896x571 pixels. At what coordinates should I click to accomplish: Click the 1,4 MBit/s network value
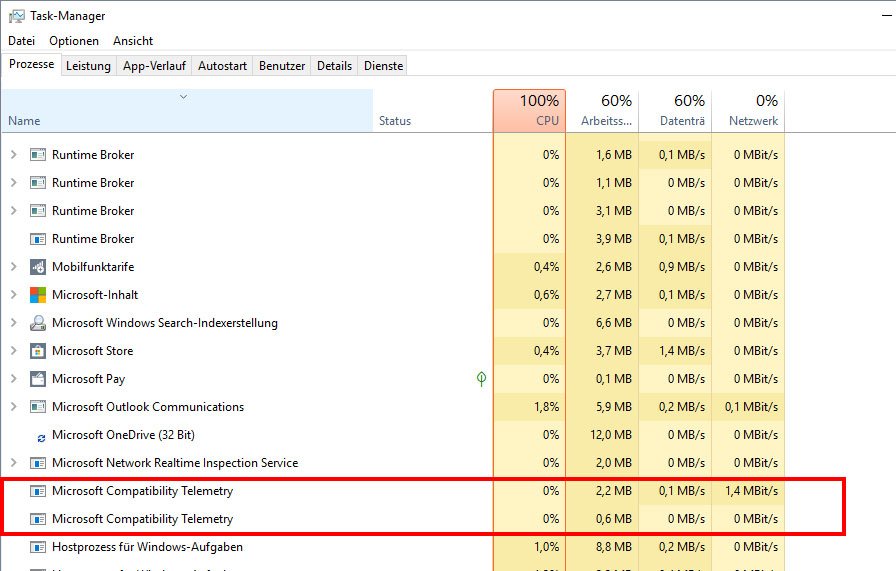pyautogui.click(x=751, y=491)
